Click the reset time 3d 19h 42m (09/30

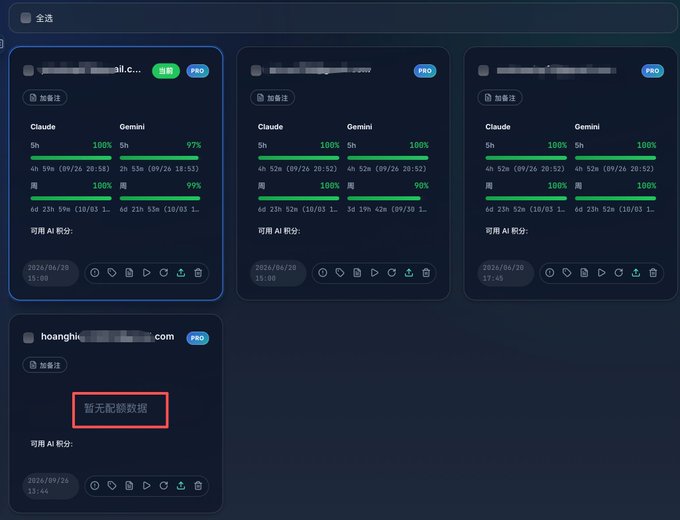click(x=387, y=209)
